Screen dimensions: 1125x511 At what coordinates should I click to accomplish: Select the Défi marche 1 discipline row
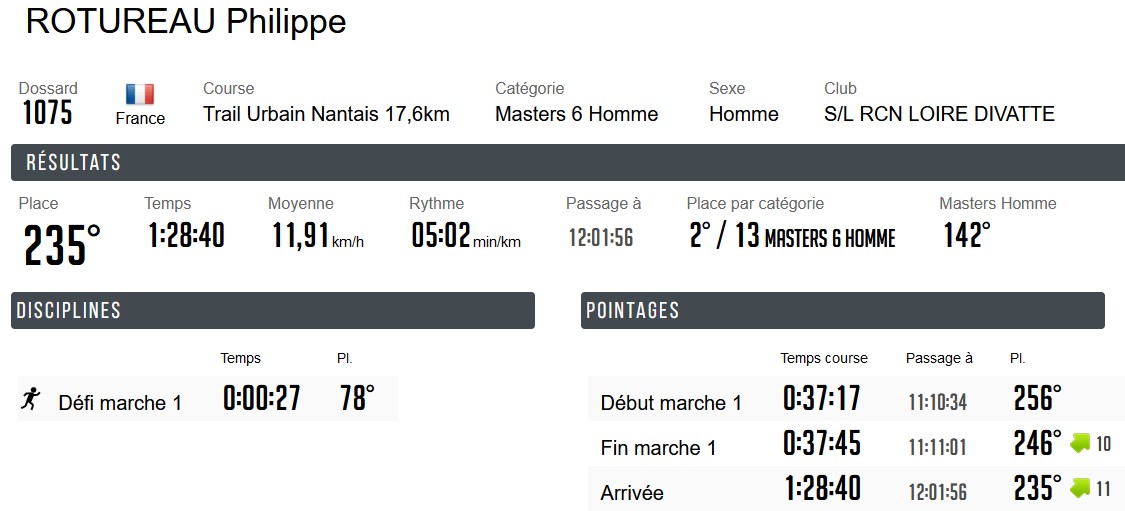[x=207, y=400]
